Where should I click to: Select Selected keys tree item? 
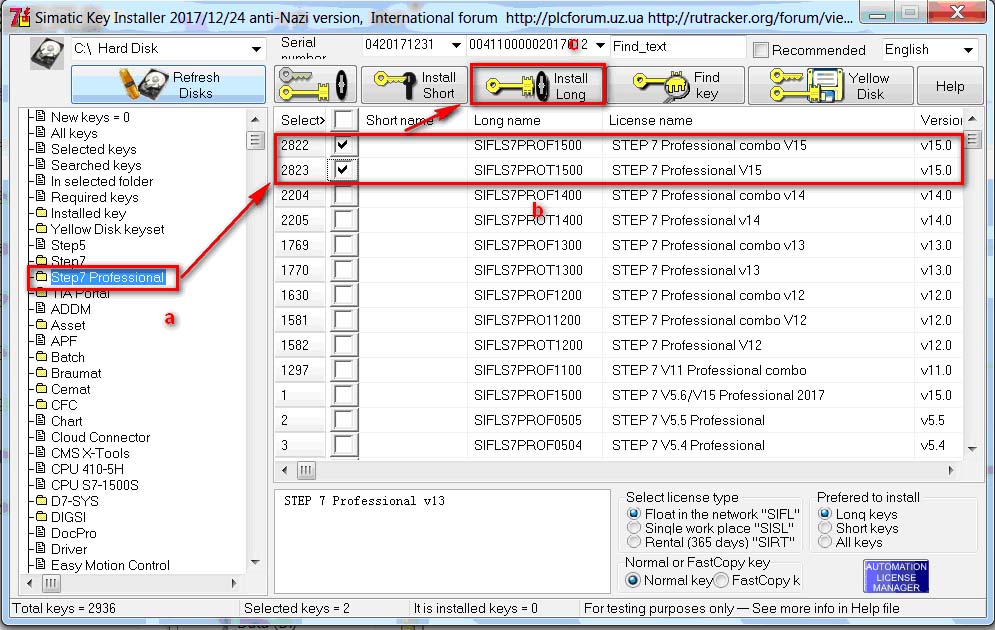94,149
